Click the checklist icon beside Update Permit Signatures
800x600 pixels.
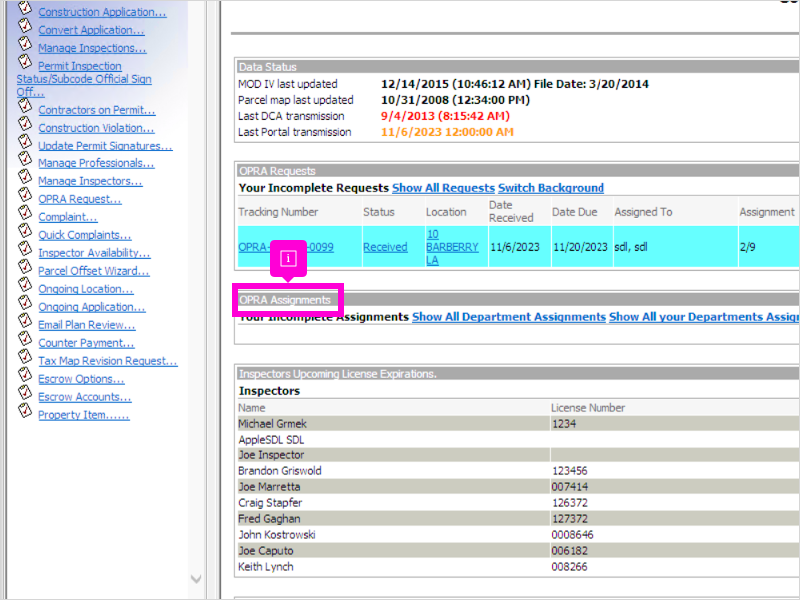click(x=25, y=141)
